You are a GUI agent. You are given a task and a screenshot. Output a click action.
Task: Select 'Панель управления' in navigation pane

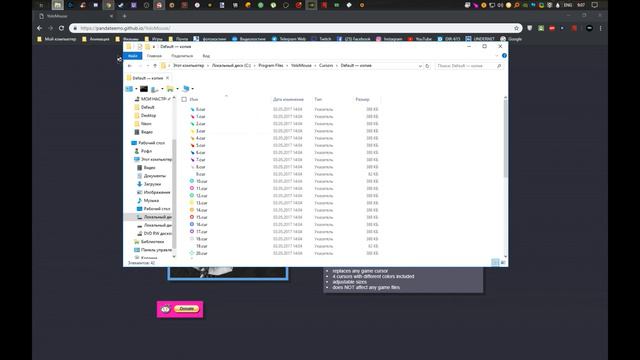pos(156,250)
